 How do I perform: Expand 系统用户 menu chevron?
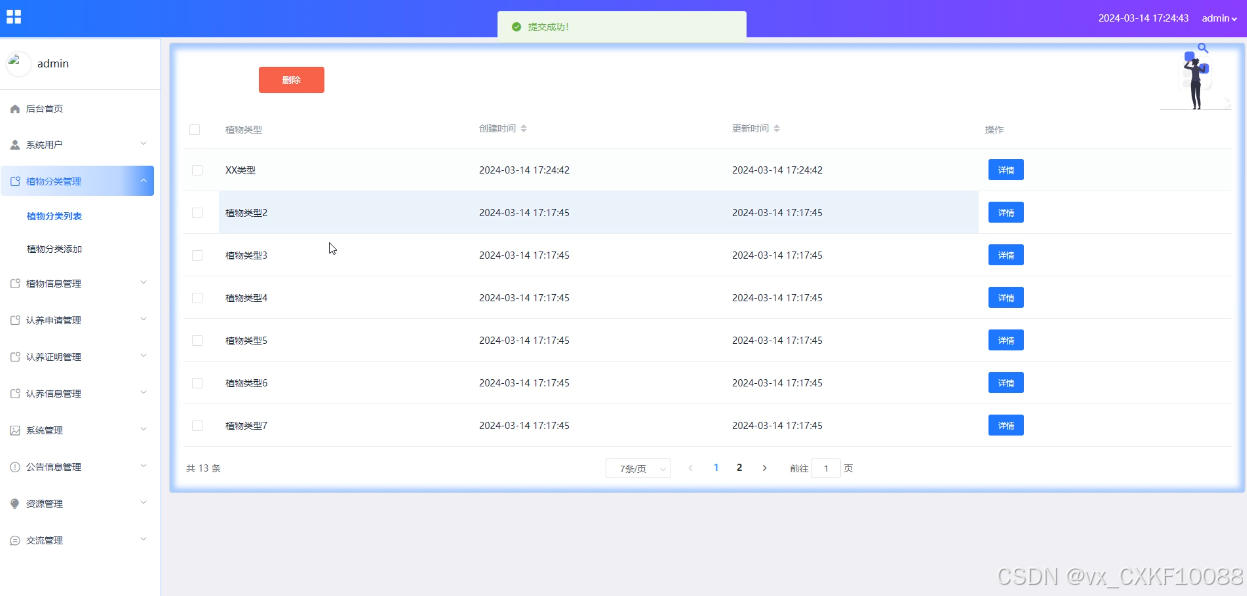(143, 144)
